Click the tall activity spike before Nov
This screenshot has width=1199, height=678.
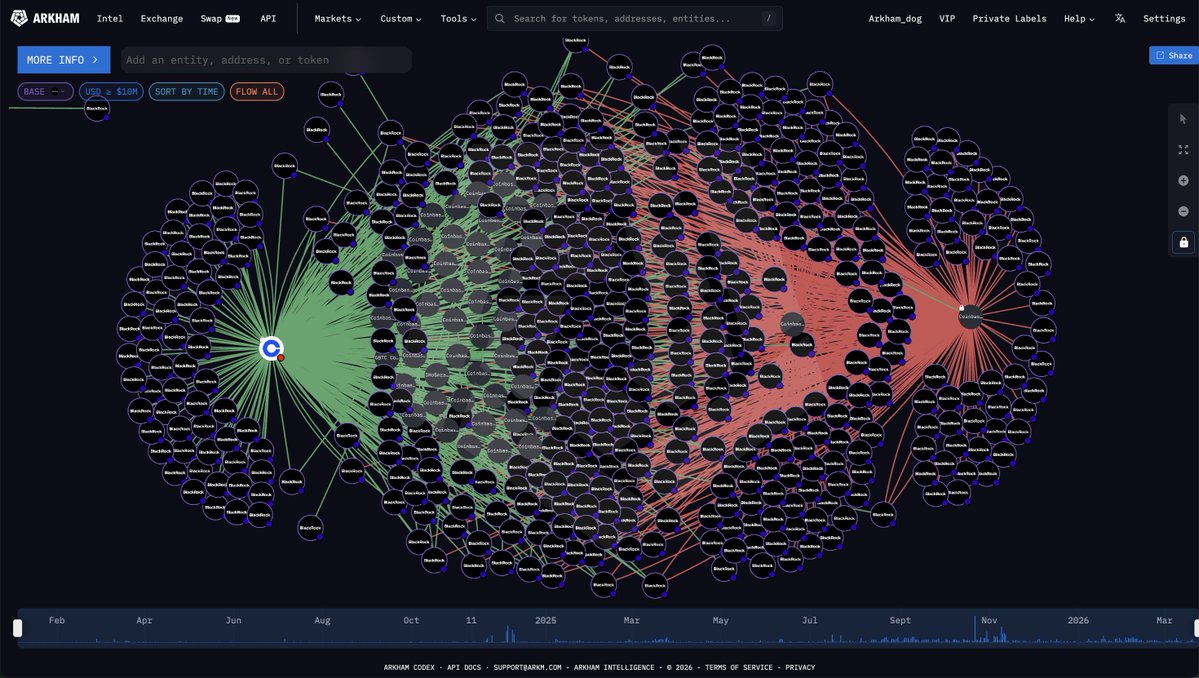975,628
